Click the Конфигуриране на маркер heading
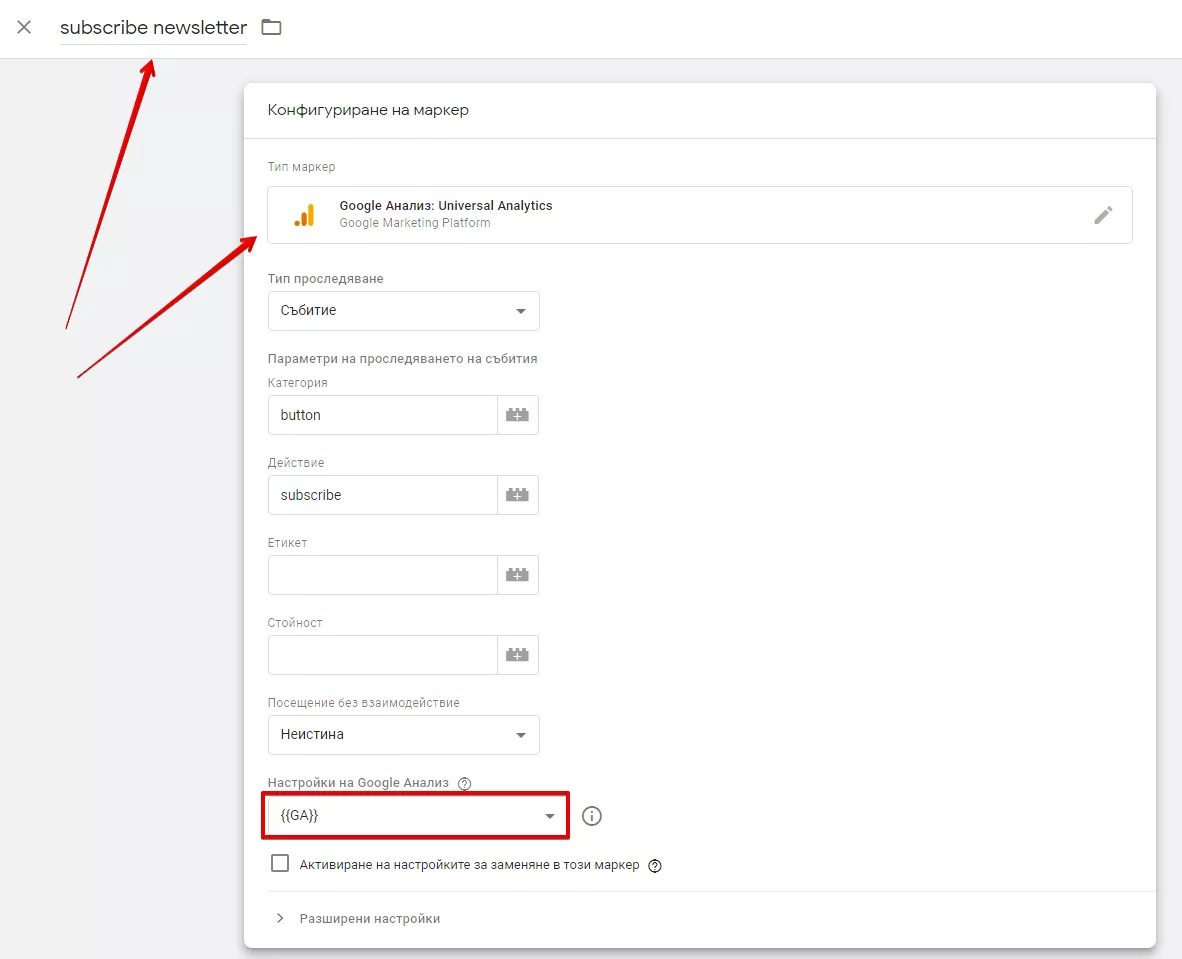The width and height of the screenshot is (1182, 959). (368, 110)
